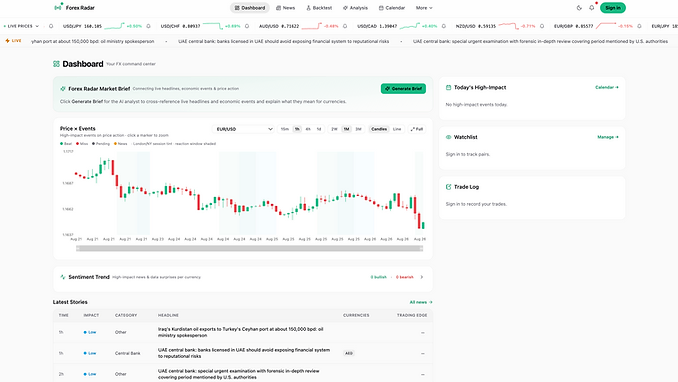Open the More menu dropdown
678x382 pixels.
pos(424,8)
